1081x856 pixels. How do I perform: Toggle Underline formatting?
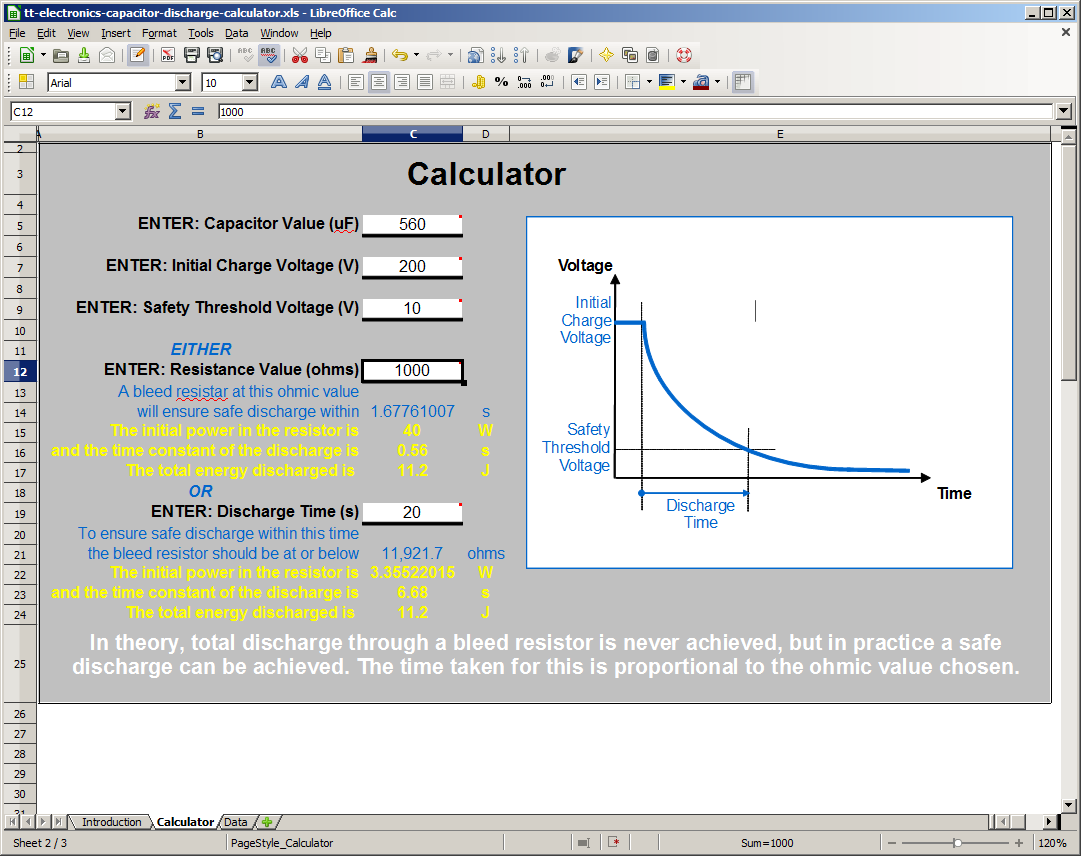tap(325, 82)
